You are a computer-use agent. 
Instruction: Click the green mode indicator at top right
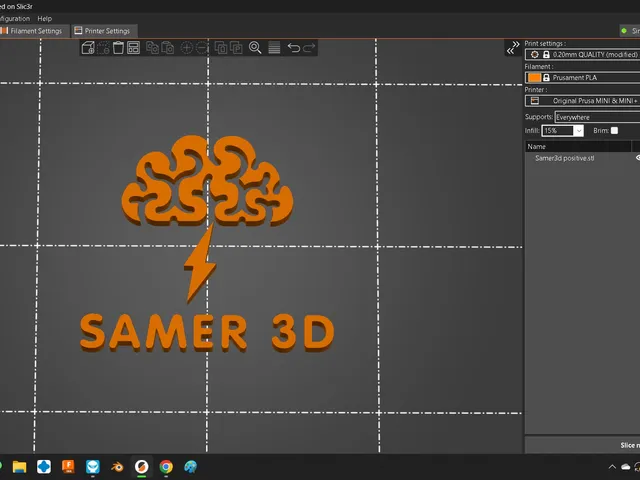[624, 31]
